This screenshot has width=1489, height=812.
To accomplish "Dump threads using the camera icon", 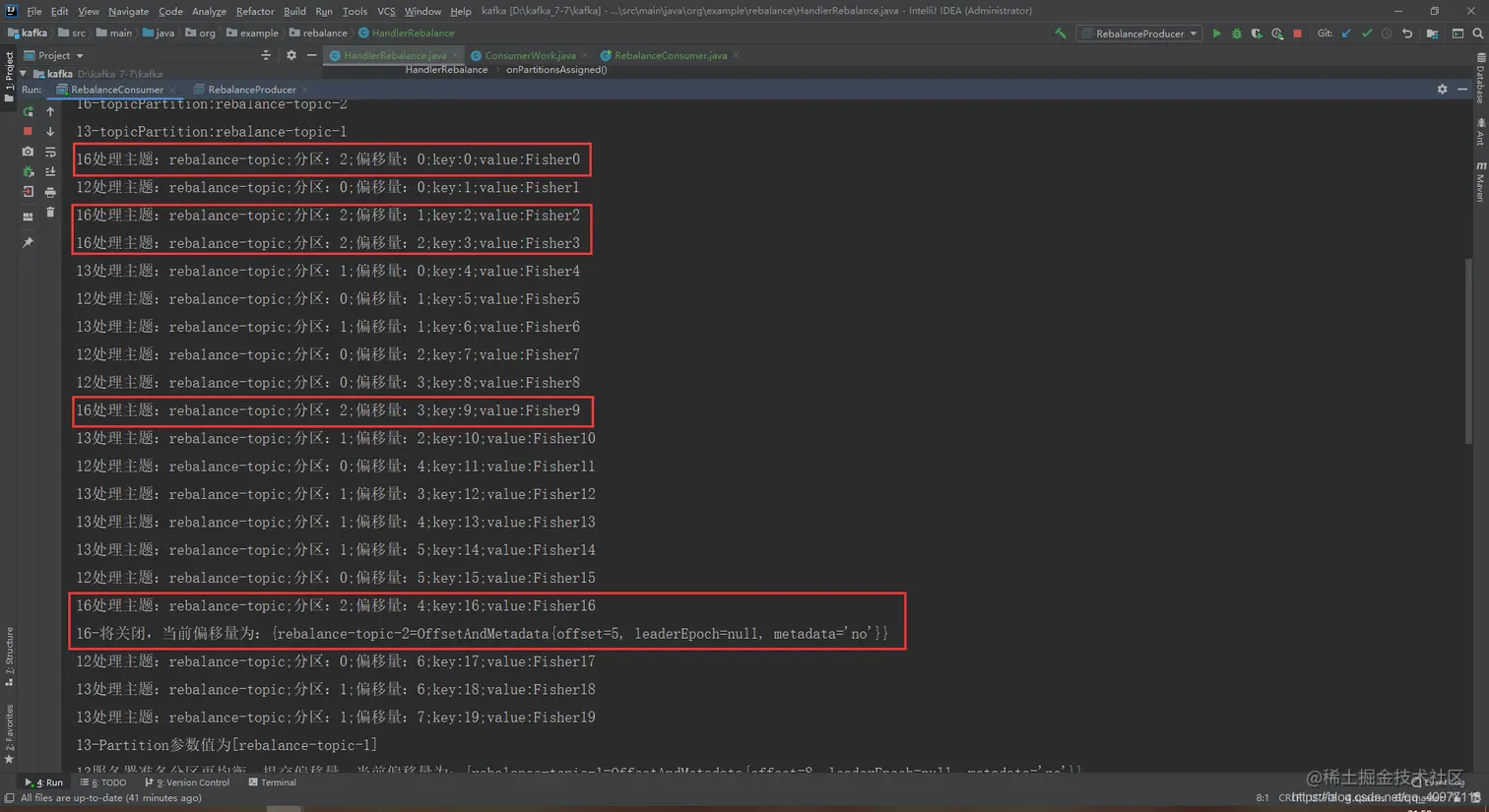I will [28, 152].
